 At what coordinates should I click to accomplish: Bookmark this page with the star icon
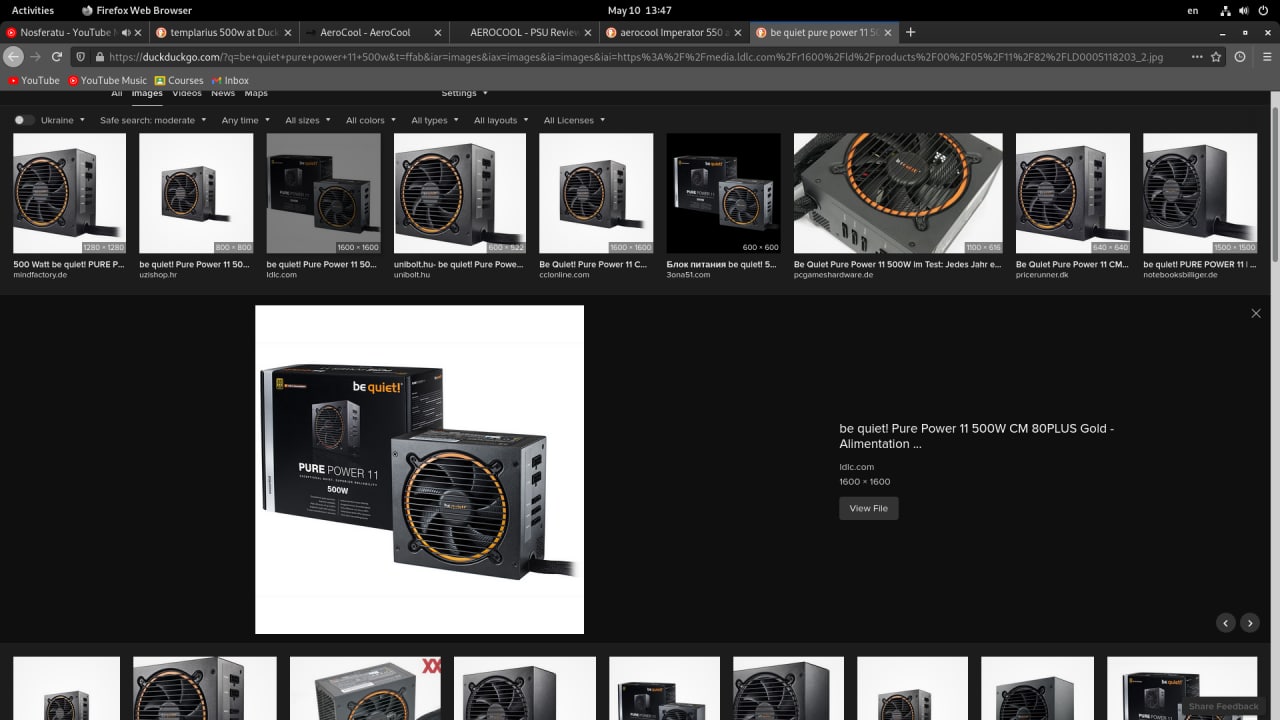pos(1216,57)
